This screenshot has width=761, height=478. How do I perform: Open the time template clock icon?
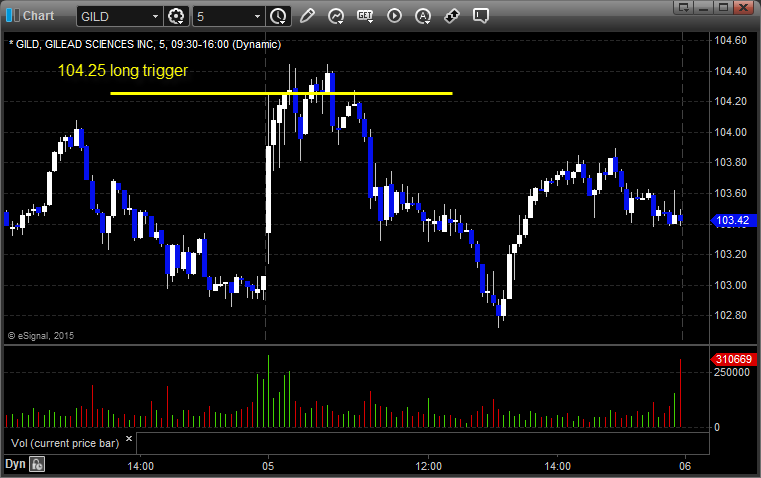[279, 16]
